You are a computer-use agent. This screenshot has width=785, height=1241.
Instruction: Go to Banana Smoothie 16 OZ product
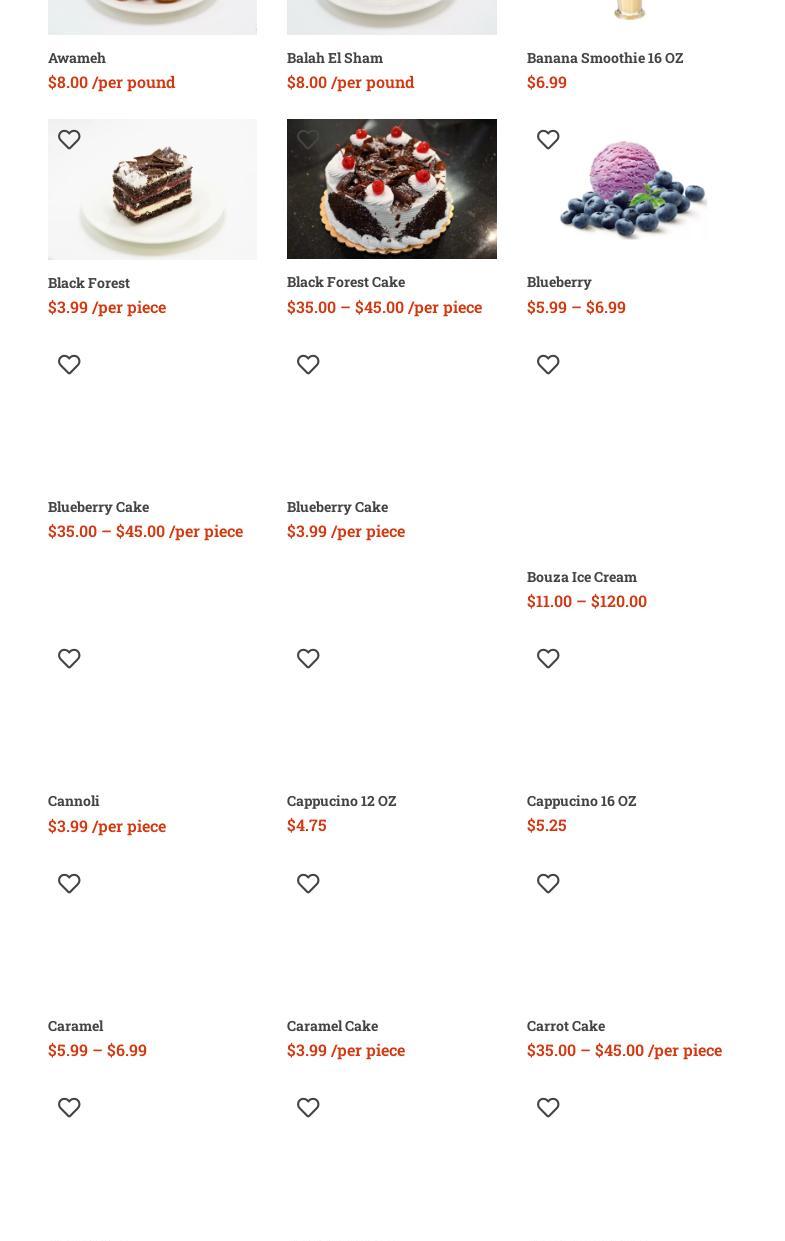click(x=605, y=58)
